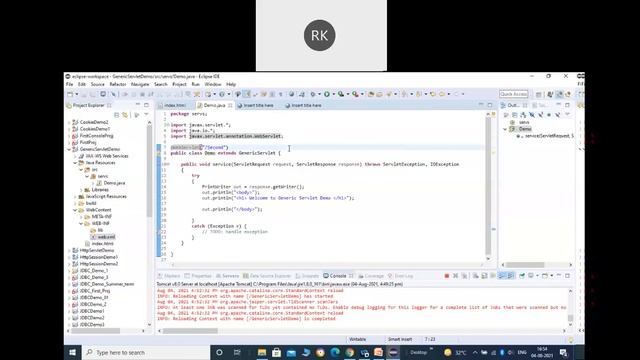Click Outline horizontal scrollbar thumb
This screenshot has width=640, height=360.
(x=525, y=265)
